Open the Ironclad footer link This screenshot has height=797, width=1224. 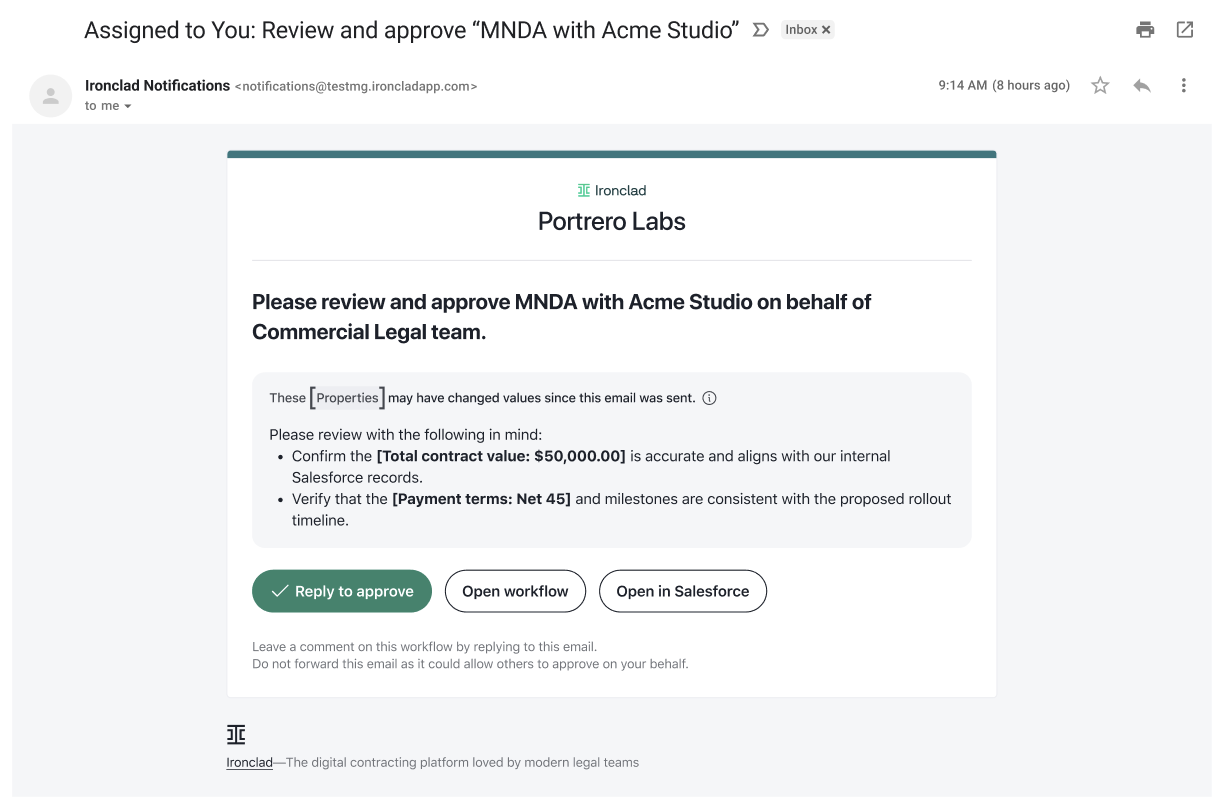250,762
